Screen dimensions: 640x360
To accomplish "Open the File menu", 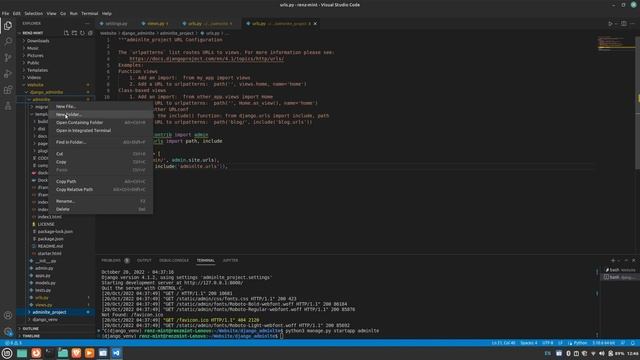I will 6,13.
